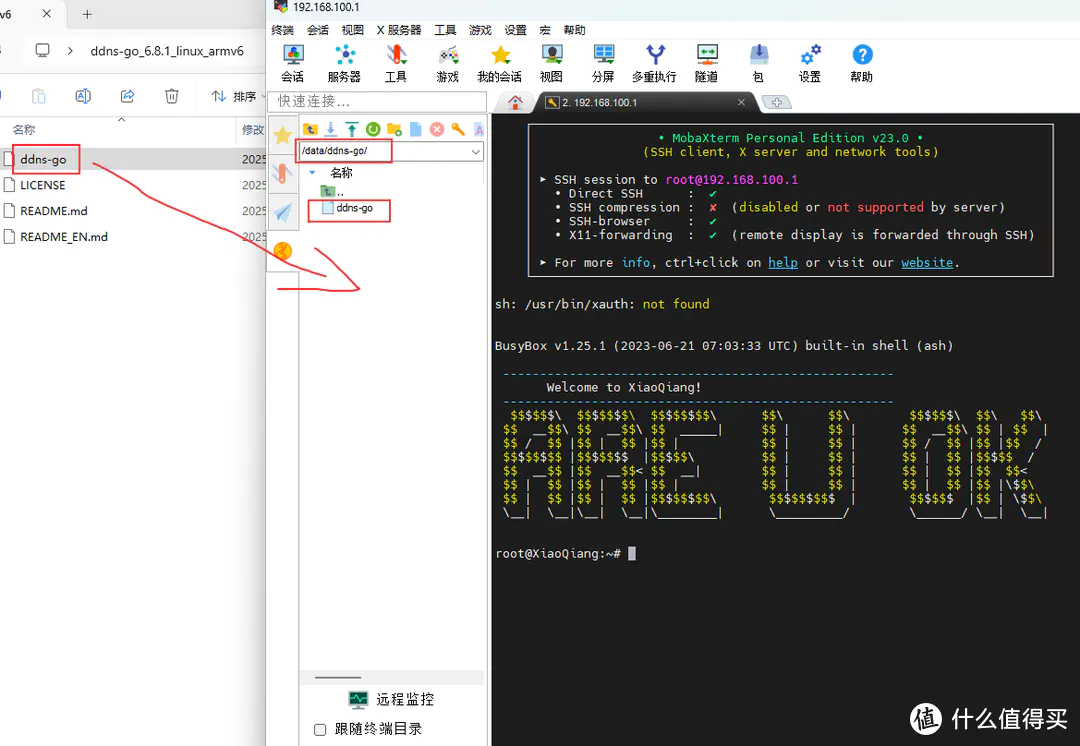Click Explorer delete trash icon

click(172, 96)
